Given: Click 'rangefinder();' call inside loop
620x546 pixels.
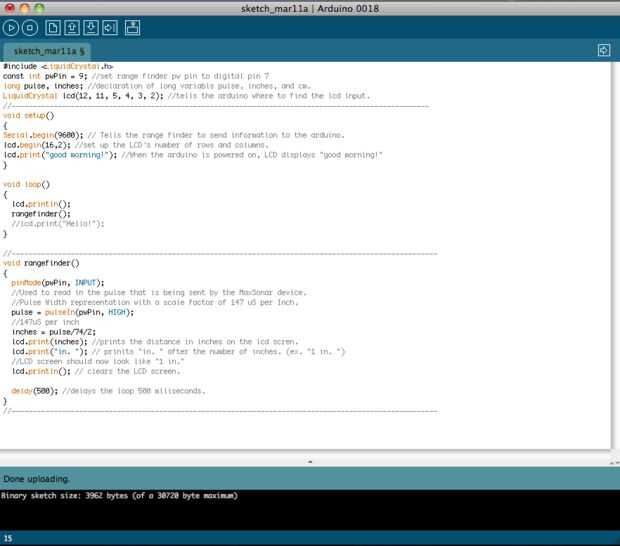Looking at the screenshot, I should (x=41, y=214).
